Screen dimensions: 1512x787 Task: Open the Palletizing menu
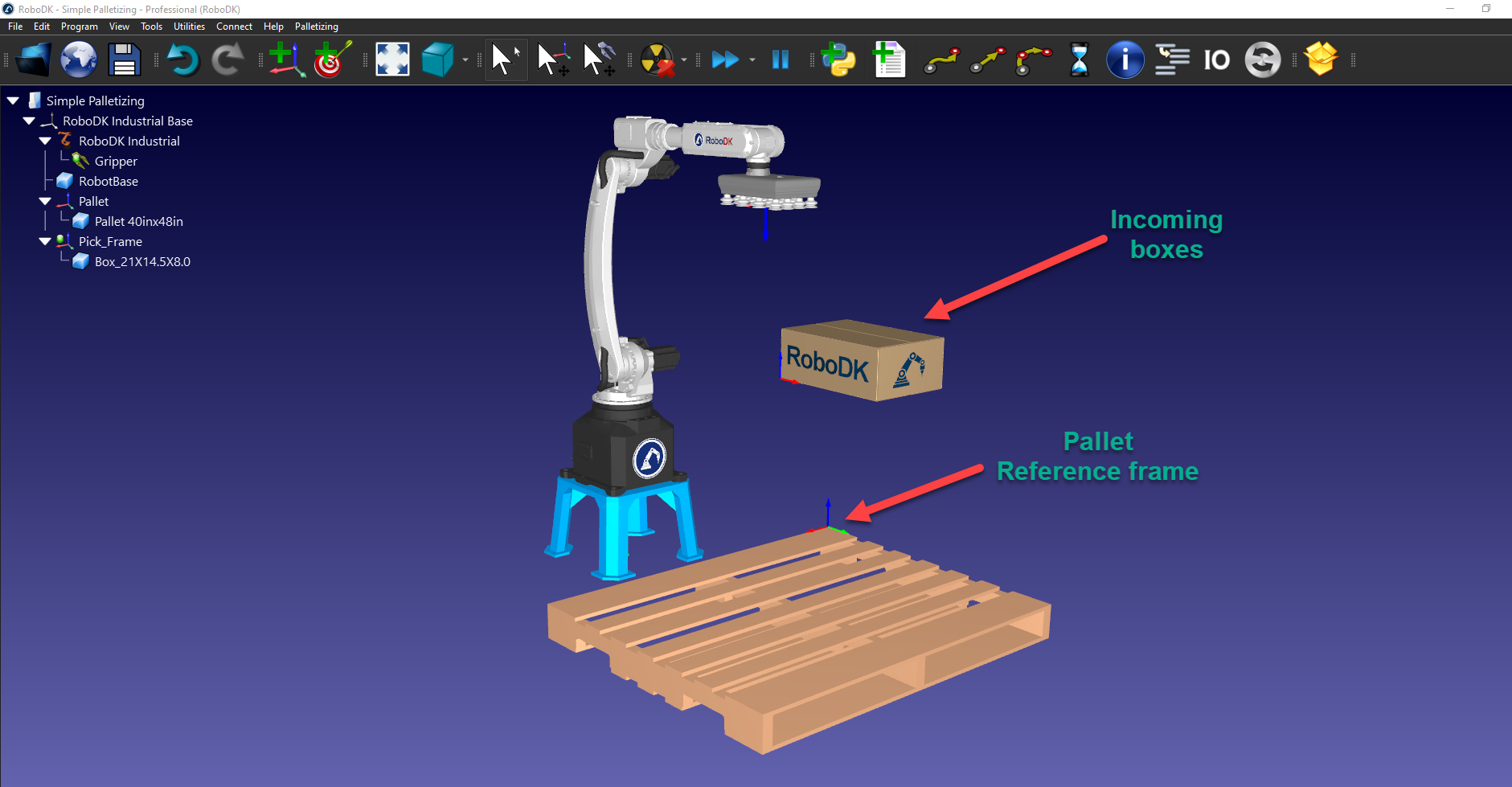pos(316,27)
